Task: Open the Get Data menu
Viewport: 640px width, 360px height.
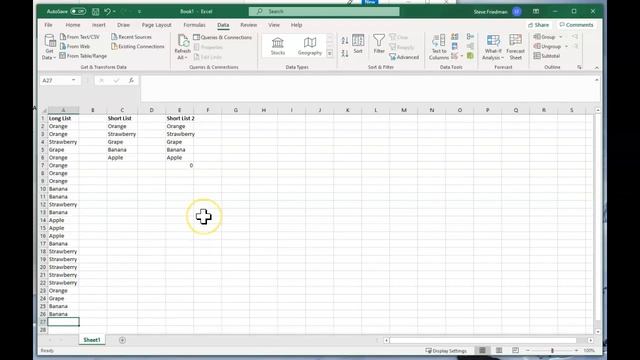Action: pos(49,47)
